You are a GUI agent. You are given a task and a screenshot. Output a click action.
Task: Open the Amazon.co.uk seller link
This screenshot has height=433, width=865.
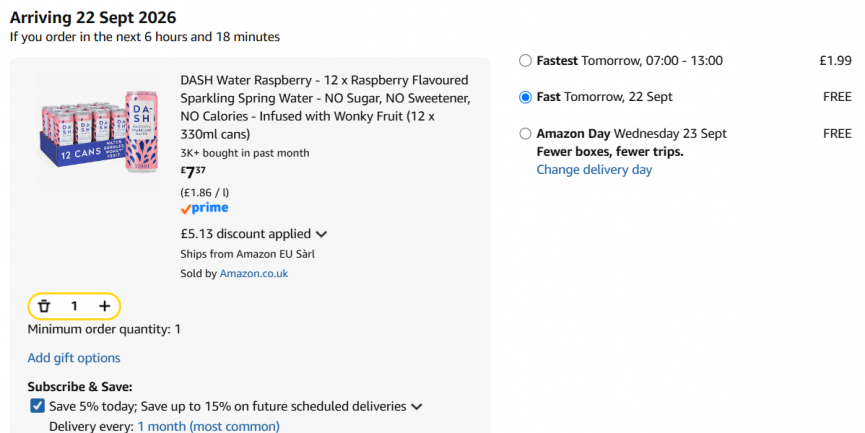coord(254,274)
